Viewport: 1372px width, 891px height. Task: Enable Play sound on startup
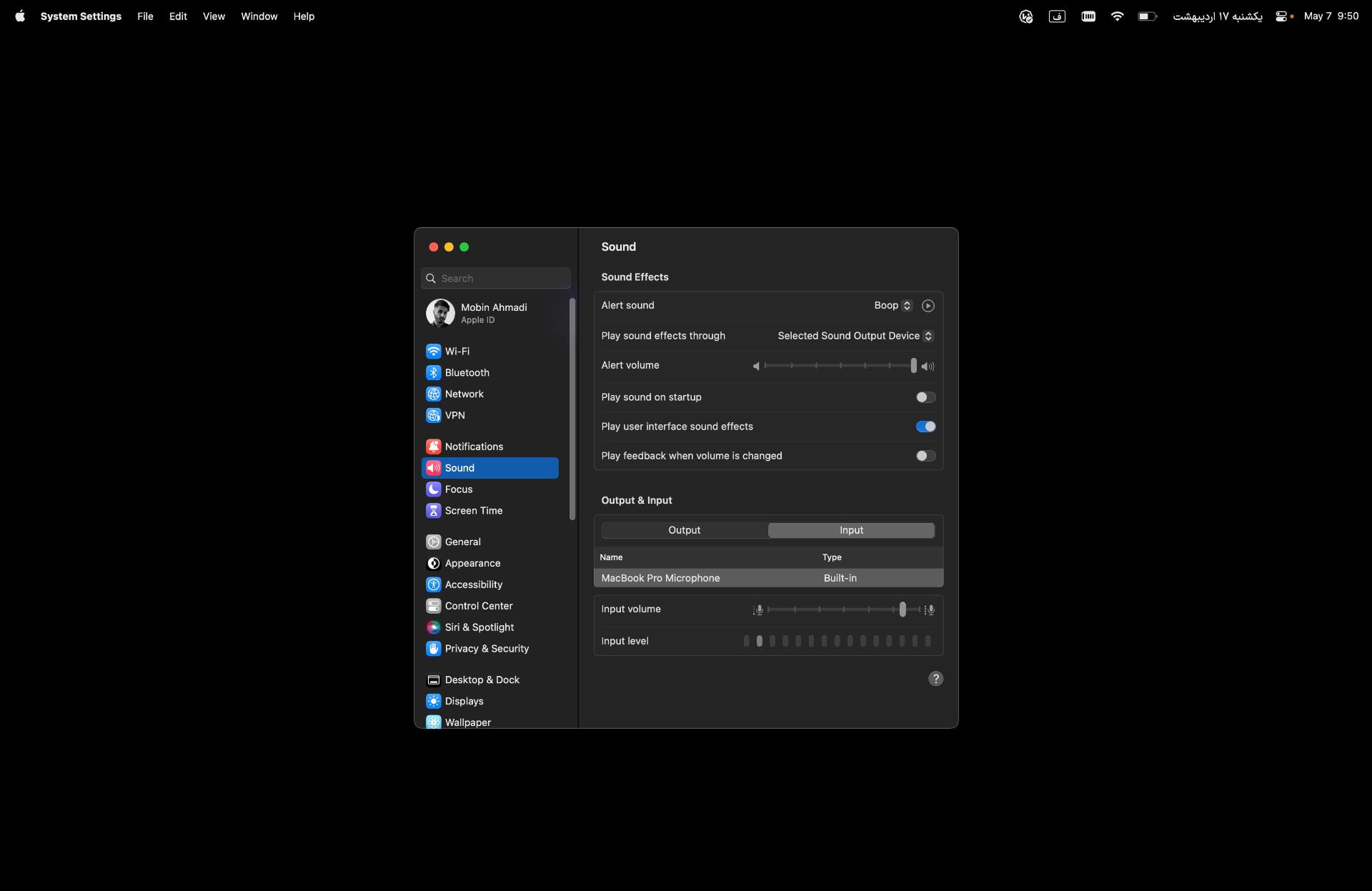pyautogui.click(x=925, y=397)
